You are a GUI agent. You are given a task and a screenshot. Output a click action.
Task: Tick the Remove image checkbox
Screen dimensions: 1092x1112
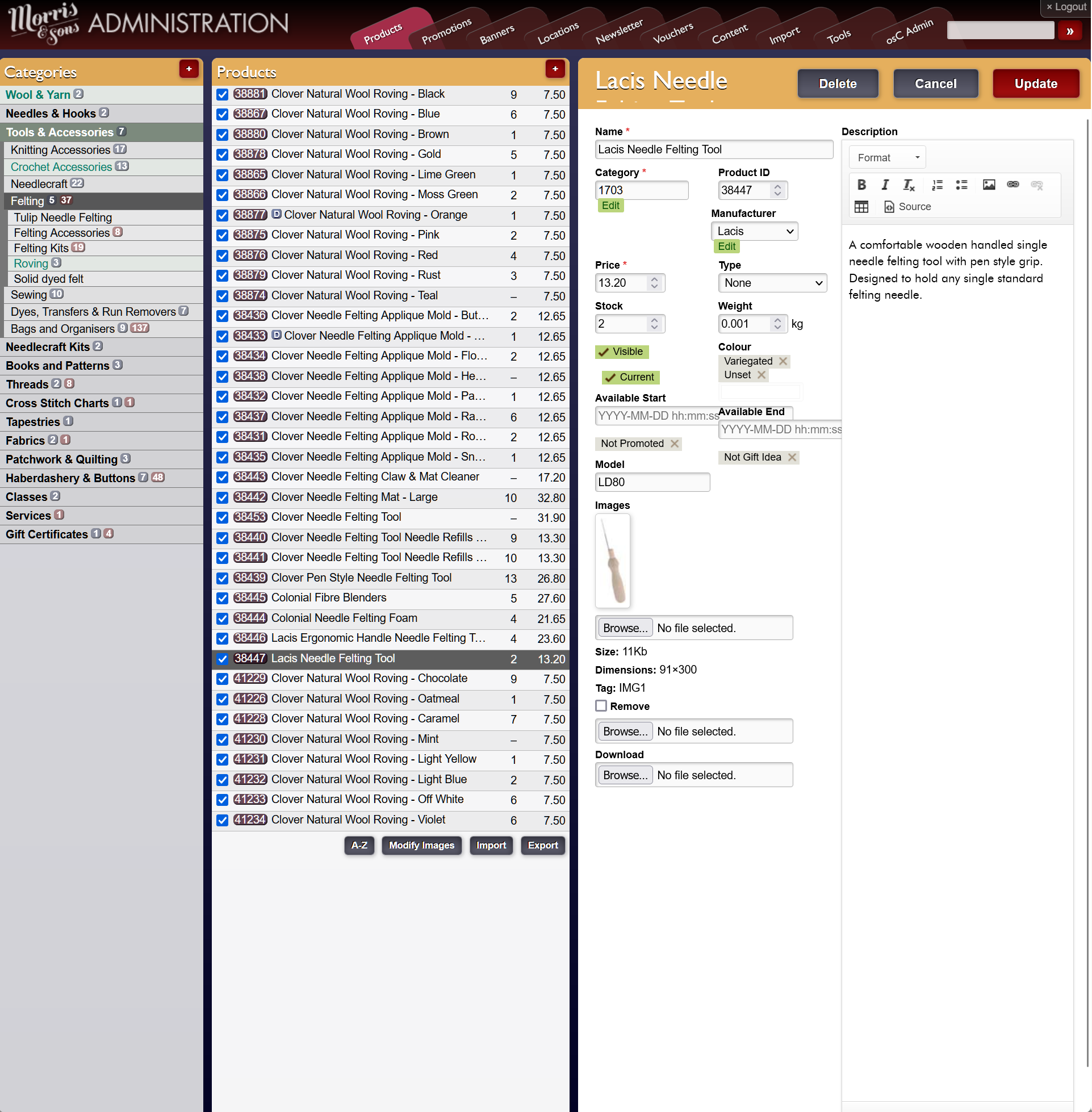(601, 706)
